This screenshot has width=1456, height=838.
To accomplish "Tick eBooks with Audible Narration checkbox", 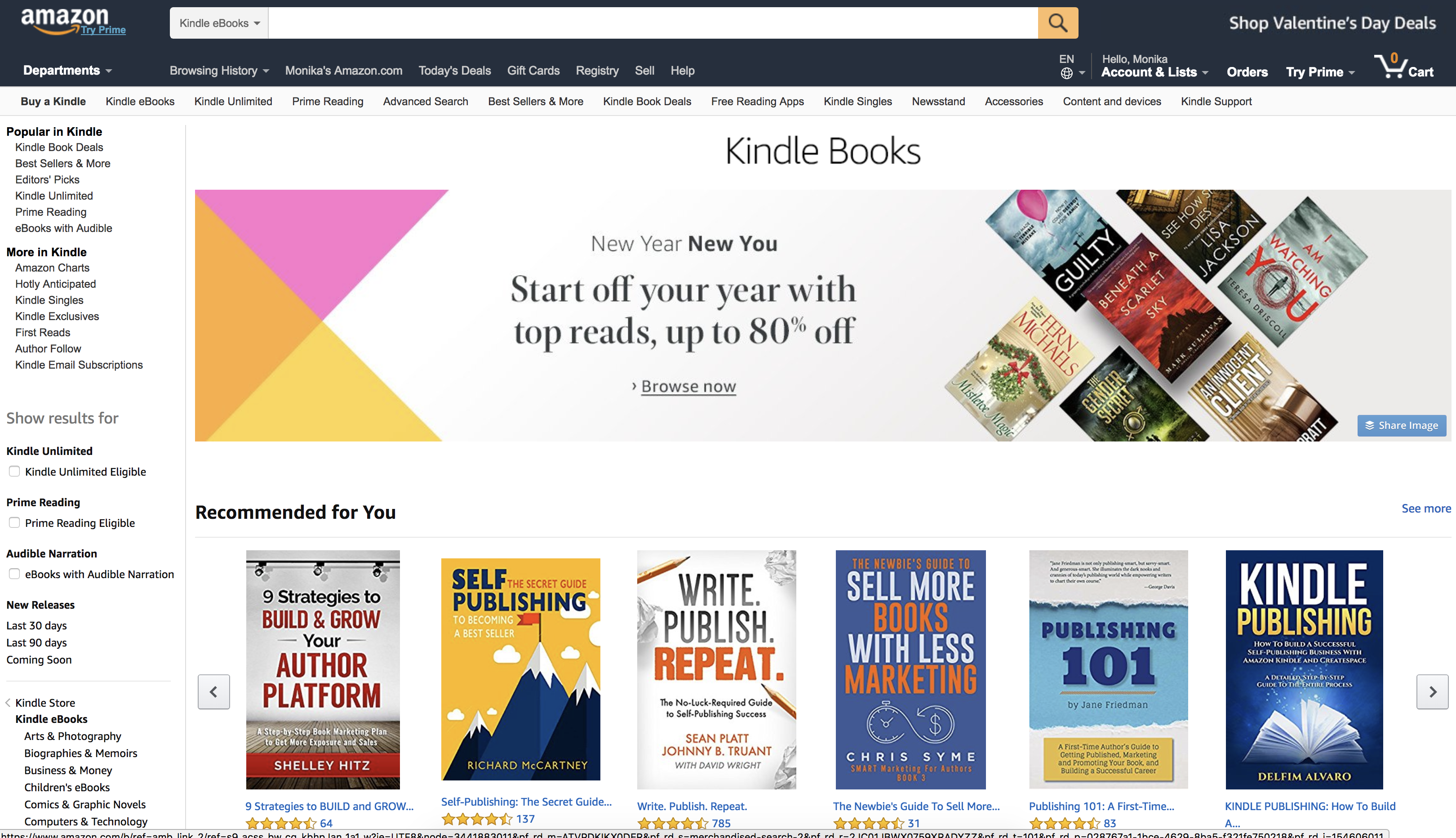I will pos(14,574).
